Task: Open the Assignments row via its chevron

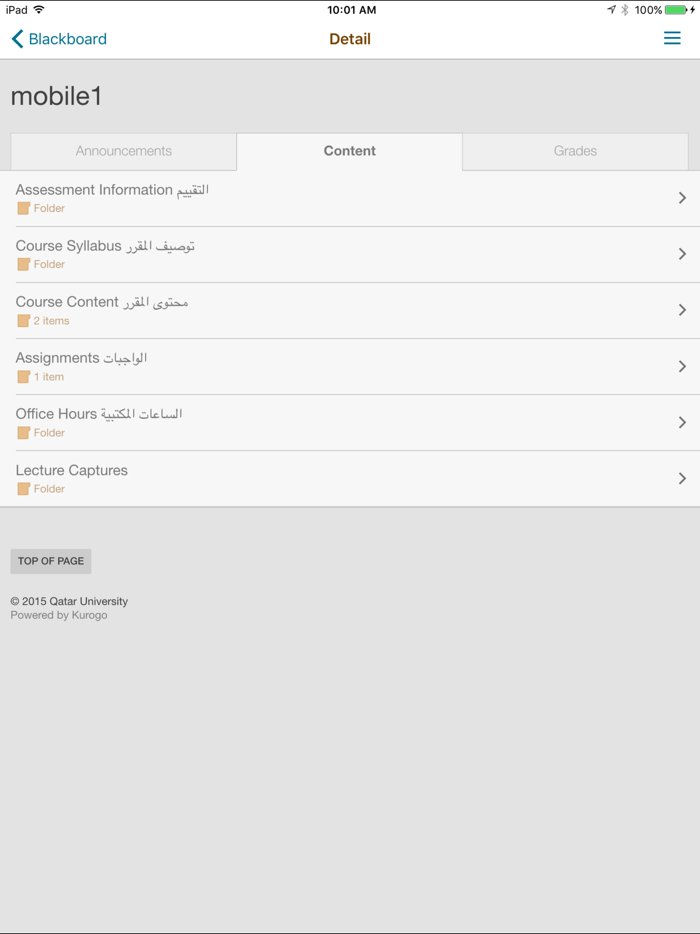Action: 683,366
